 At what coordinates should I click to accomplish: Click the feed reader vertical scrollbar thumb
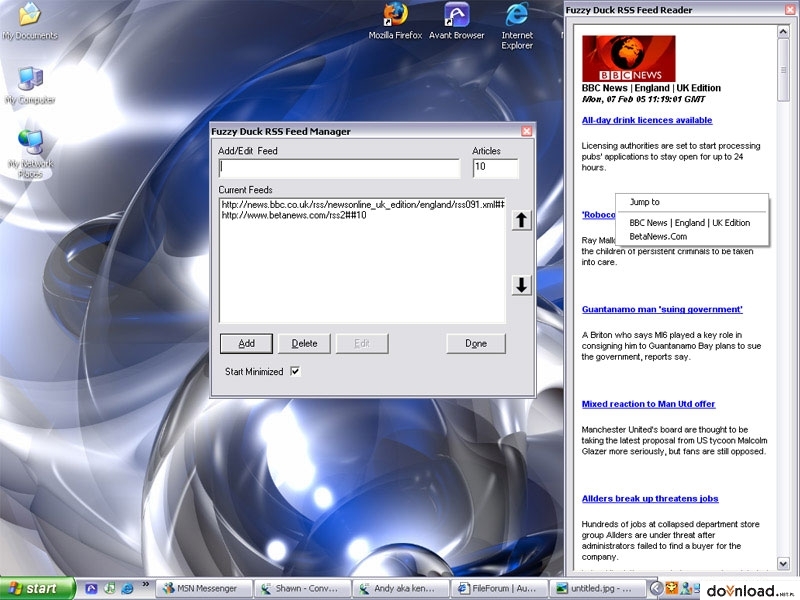tap(783, 70)
